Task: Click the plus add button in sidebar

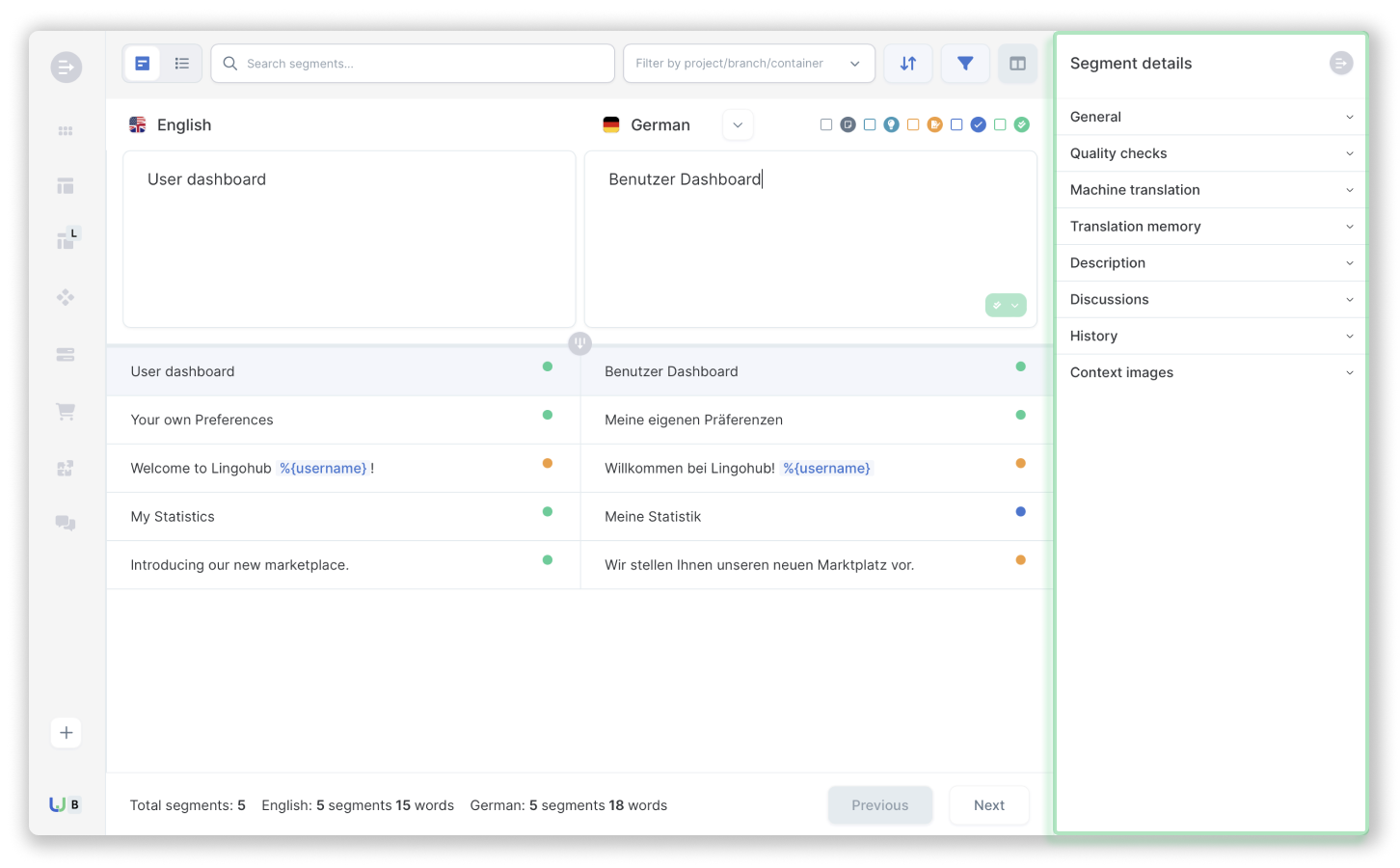Action: pos(66,733)
